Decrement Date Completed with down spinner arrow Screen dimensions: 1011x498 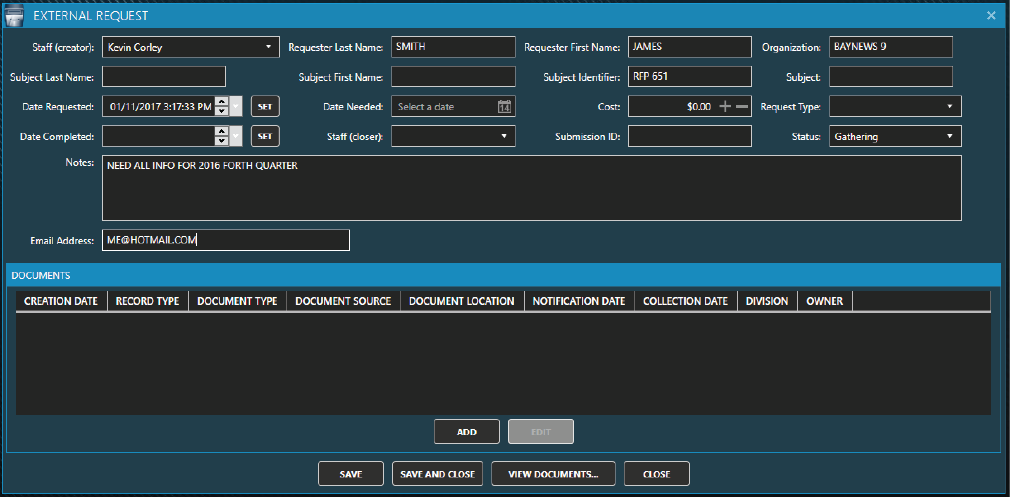222,141
